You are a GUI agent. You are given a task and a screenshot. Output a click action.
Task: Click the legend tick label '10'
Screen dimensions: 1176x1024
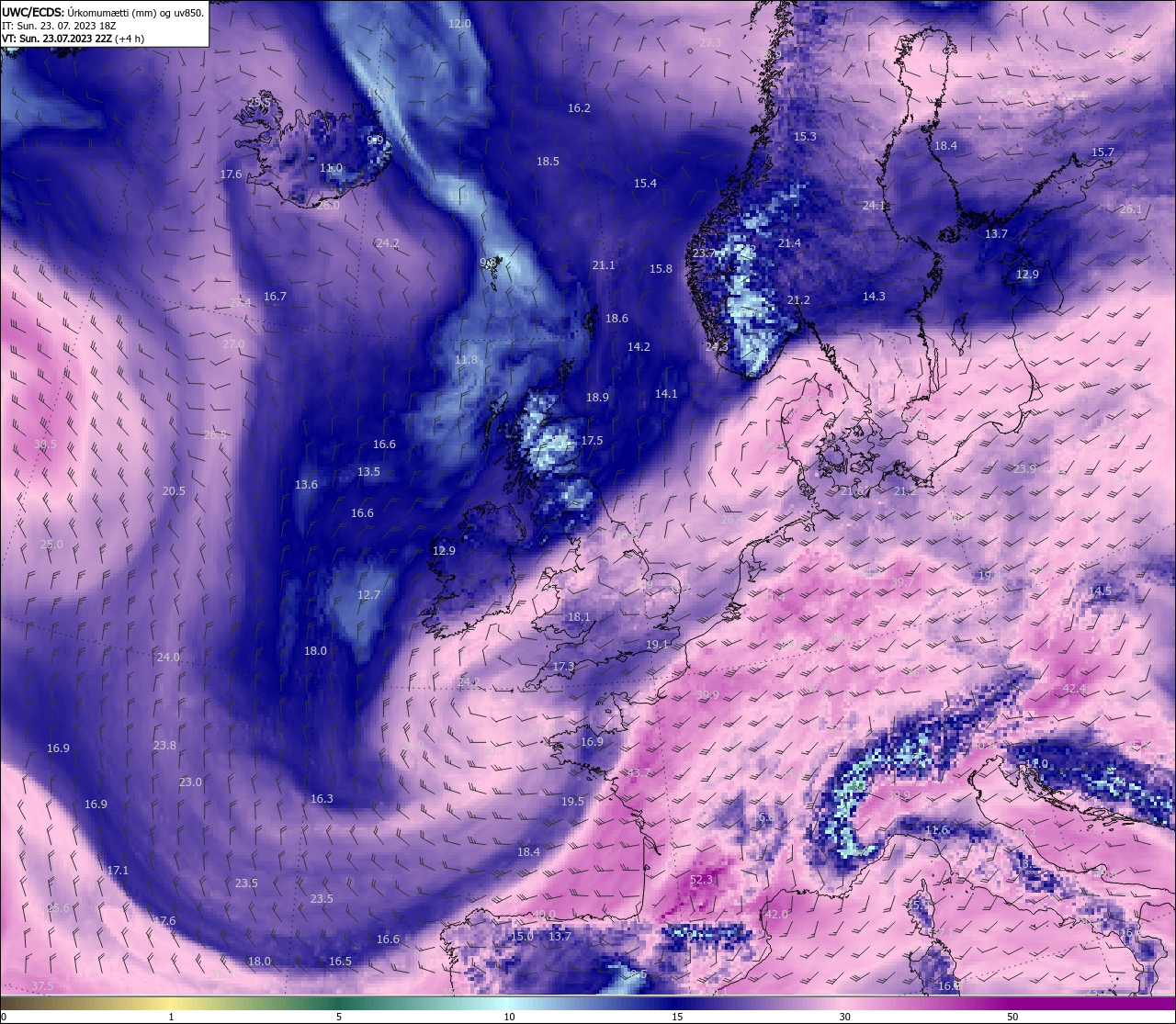click(509, 1017)
